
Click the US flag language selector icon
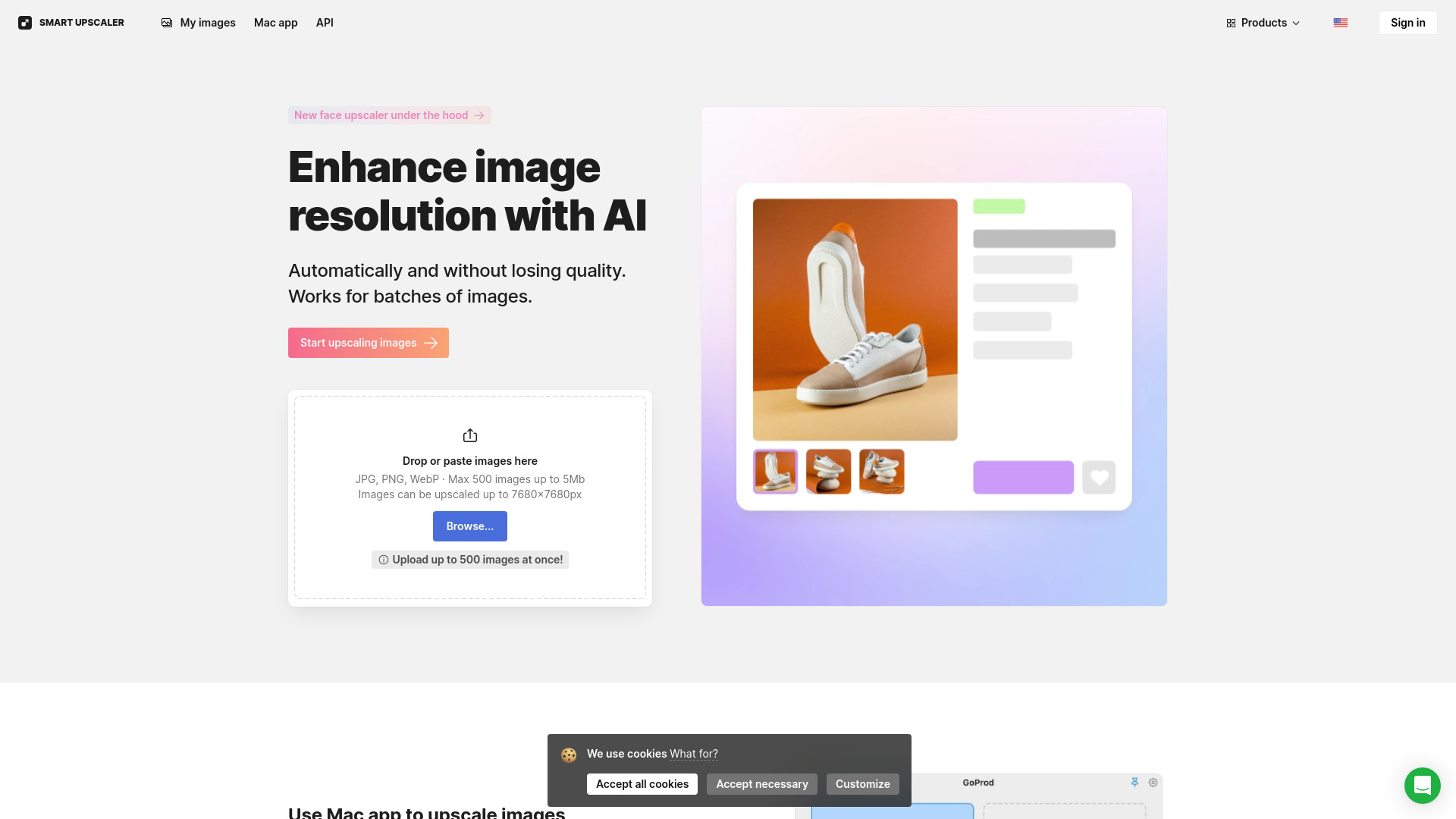pyautogui.click(x=1340, y=22)
